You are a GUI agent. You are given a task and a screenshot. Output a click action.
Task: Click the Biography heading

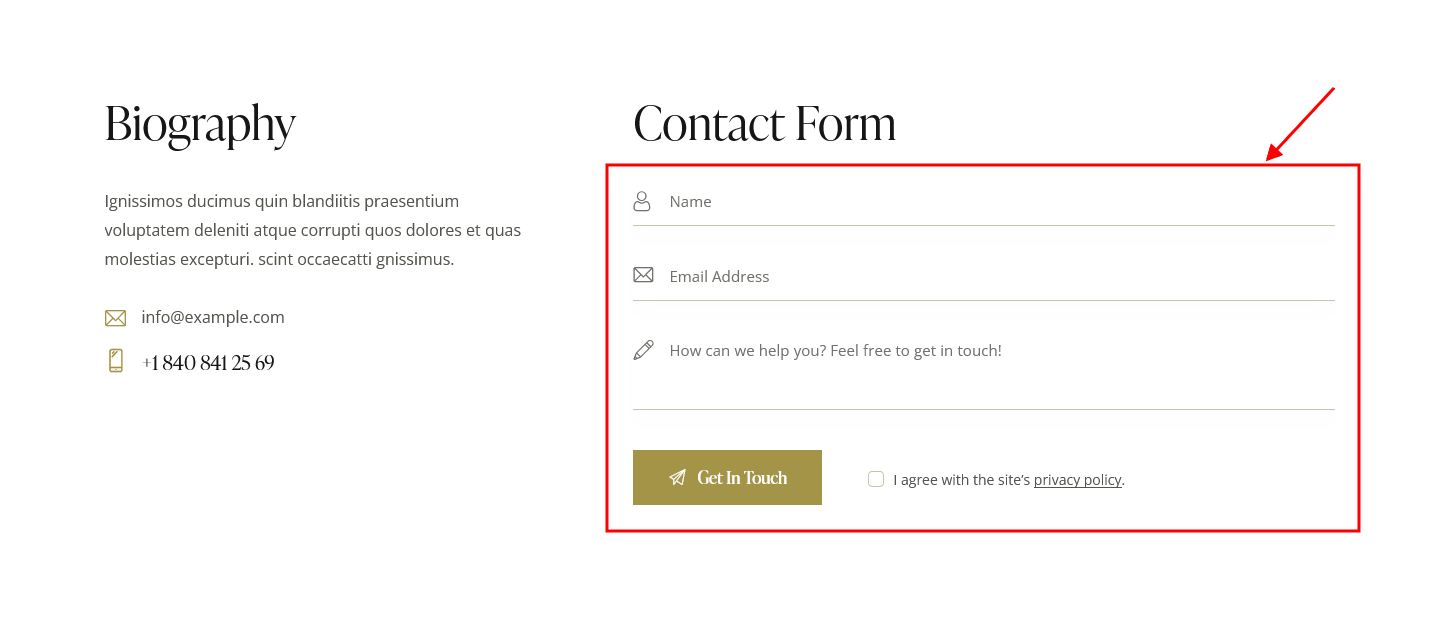(x=200, y=125)
